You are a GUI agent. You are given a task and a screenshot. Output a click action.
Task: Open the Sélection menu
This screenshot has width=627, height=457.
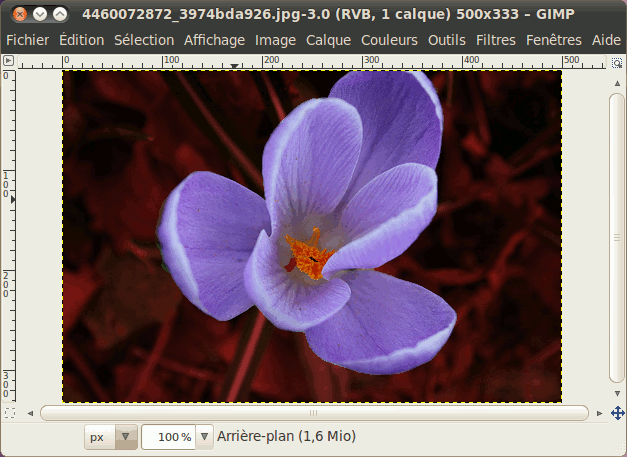[x=144, y=40]
